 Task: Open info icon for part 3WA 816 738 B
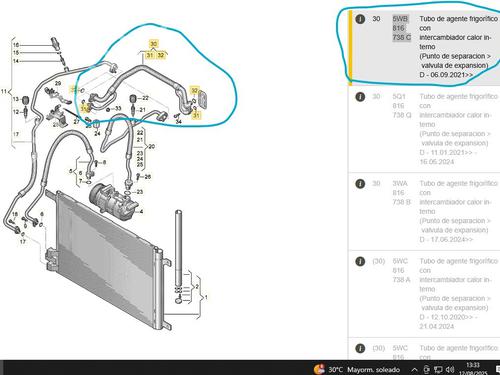point(360,184)
